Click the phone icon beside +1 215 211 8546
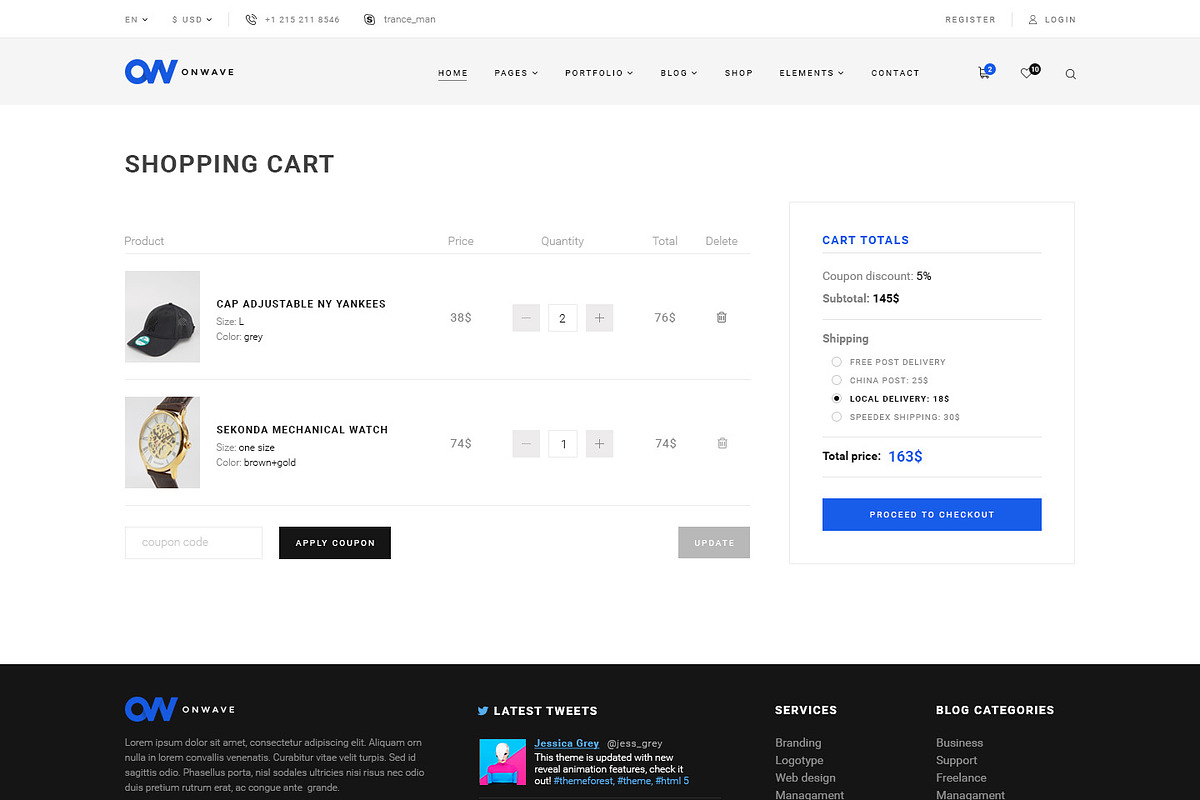The width and height of the screenshot is (1200, 800). click(251, 19)
